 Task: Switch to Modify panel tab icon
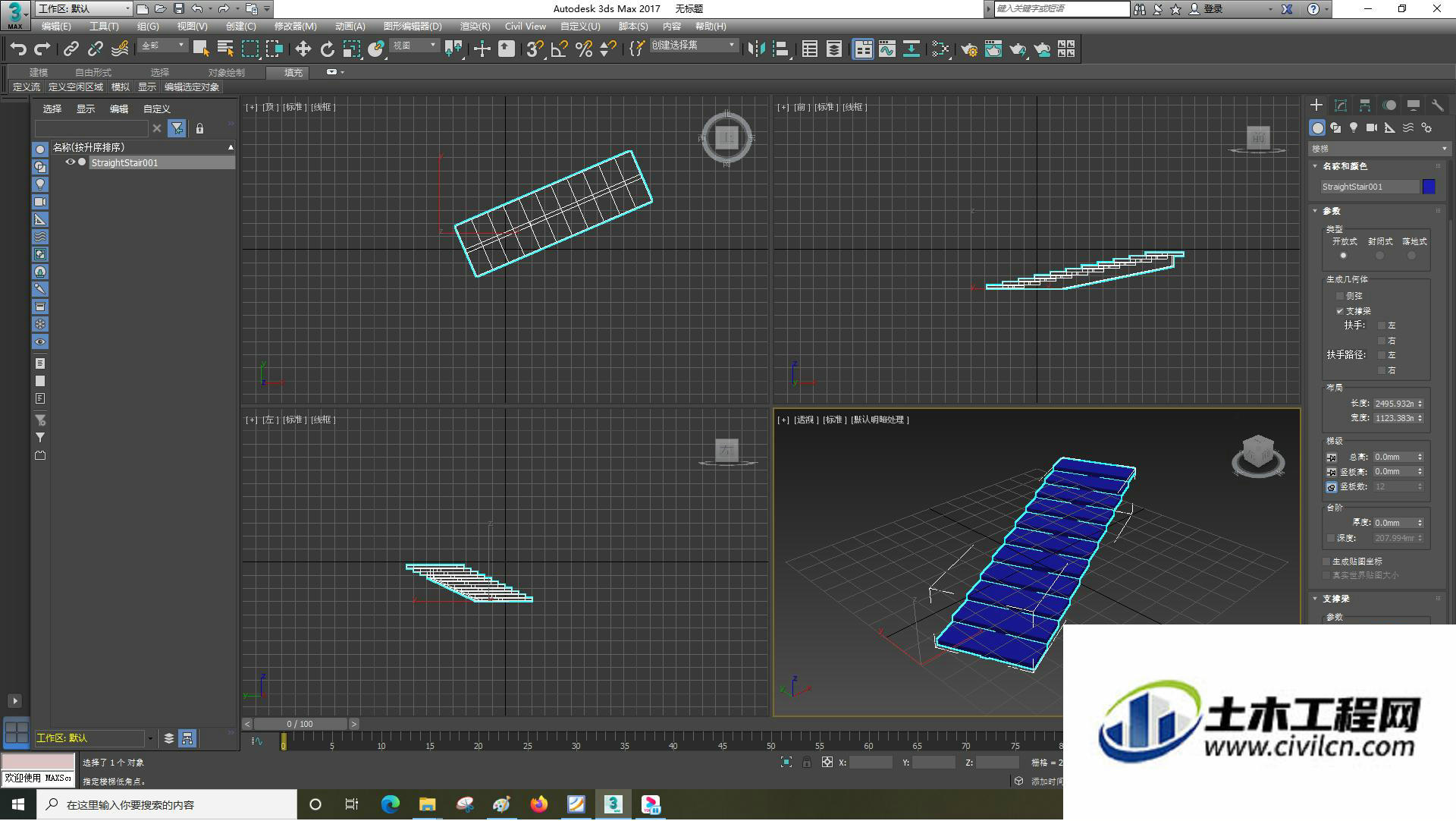point(1341,105)
